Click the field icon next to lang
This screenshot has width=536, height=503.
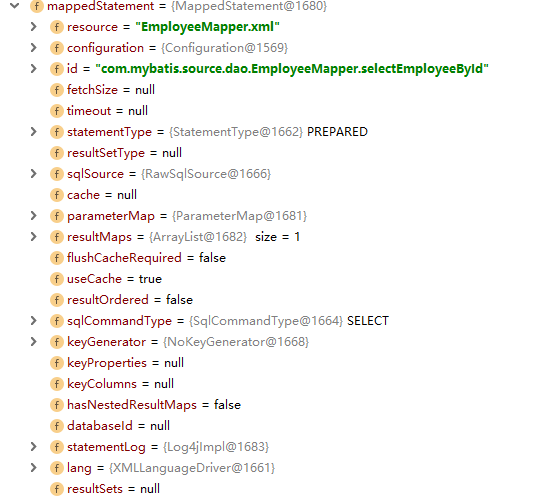click(x=57, y=468)
